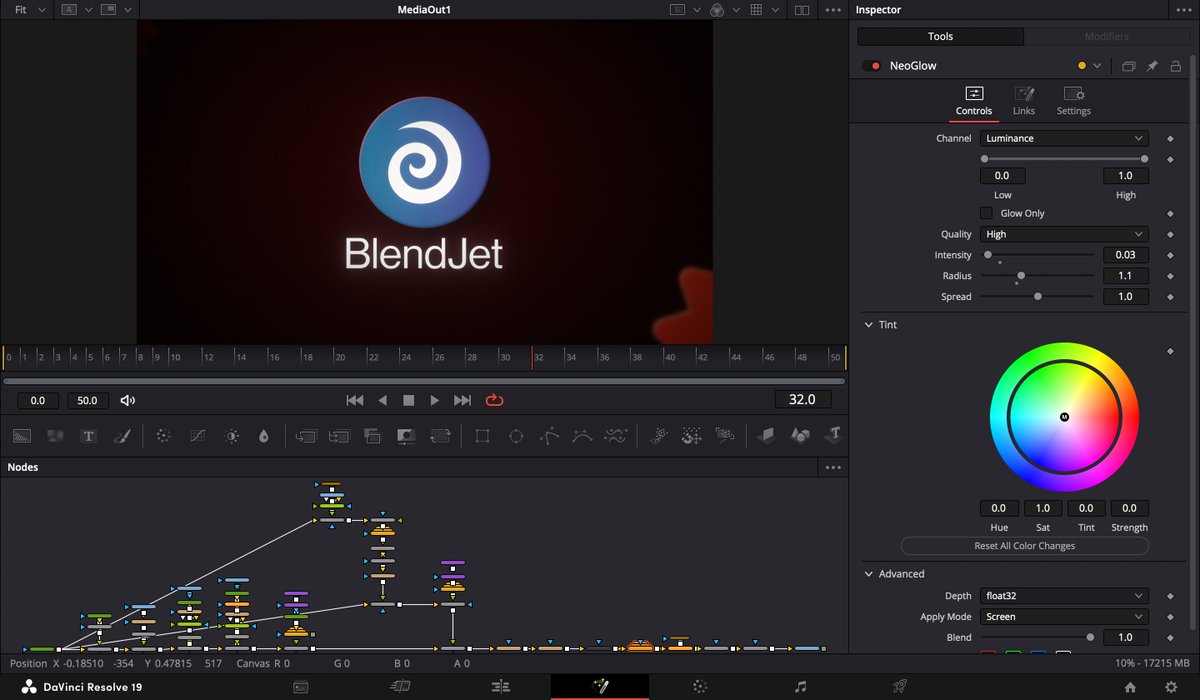The image size is (1200, 700).
Task: Click the NeoGlow versions icon
Action: pyautogui.click(x=1128, y=66)
